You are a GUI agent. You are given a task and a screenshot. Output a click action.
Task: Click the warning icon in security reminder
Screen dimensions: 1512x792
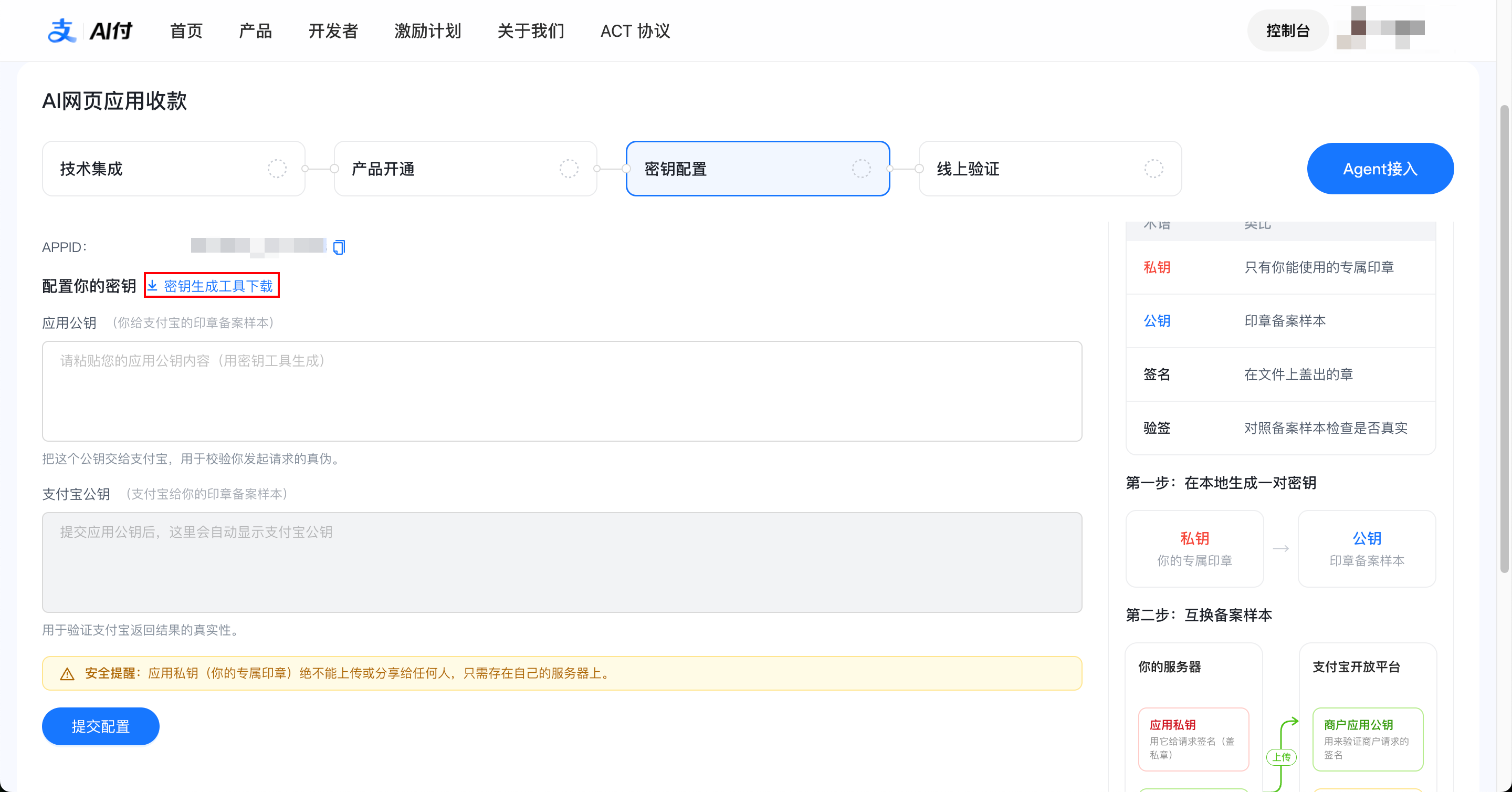[x=68, y=674]
